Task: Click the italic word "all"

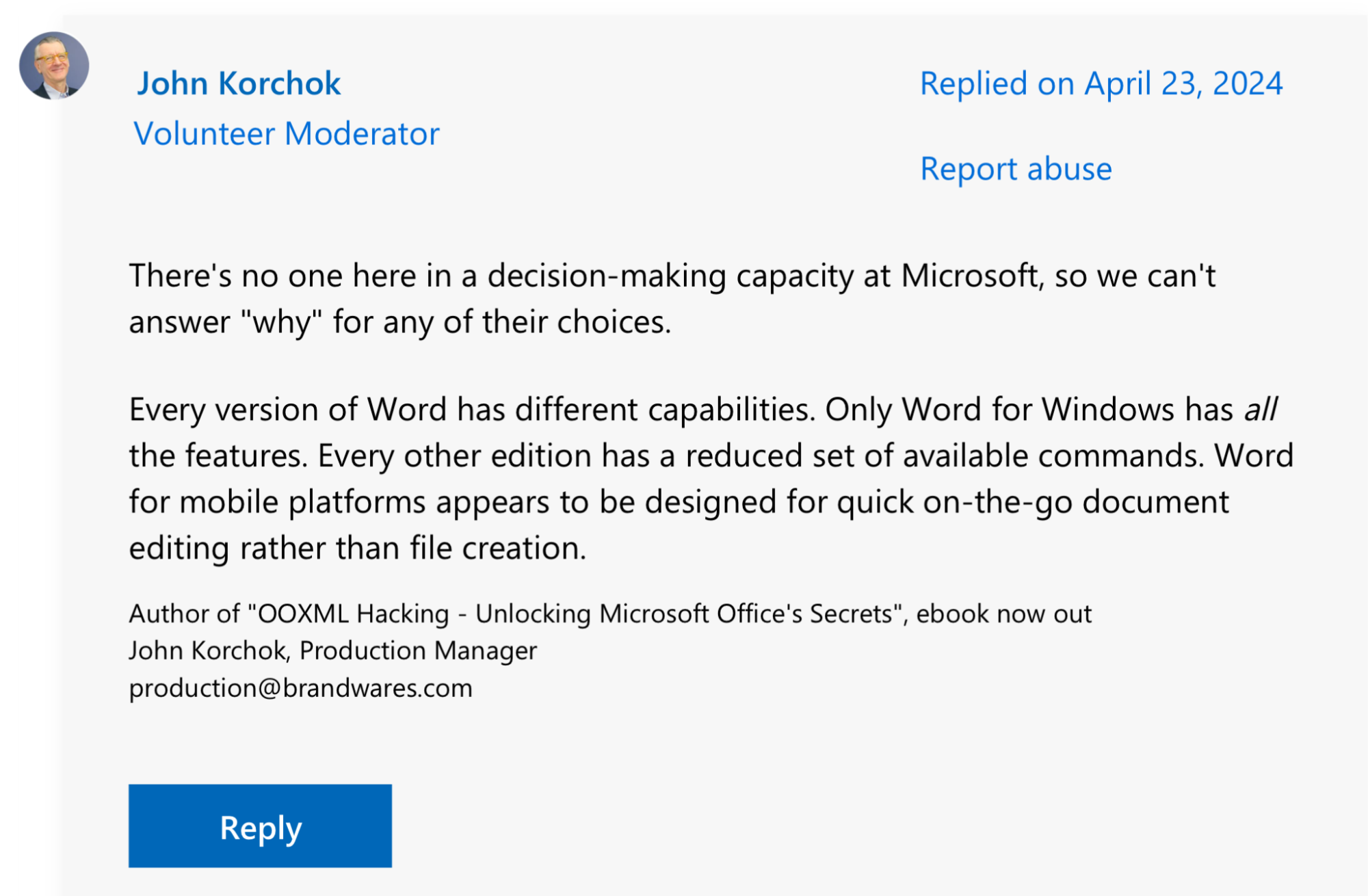Action: (1260, 410)
